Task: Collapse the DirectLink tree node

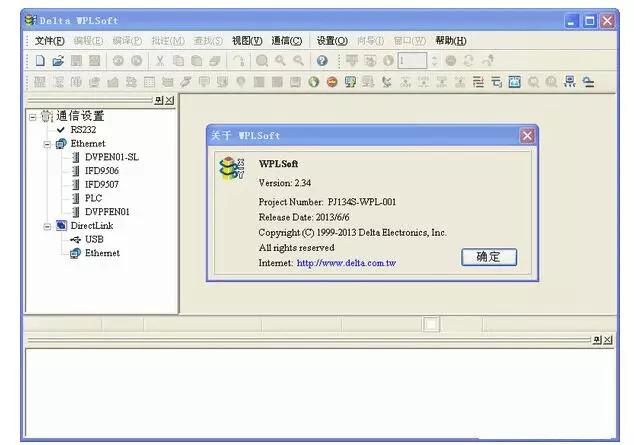Action: (x=47, y=226)
